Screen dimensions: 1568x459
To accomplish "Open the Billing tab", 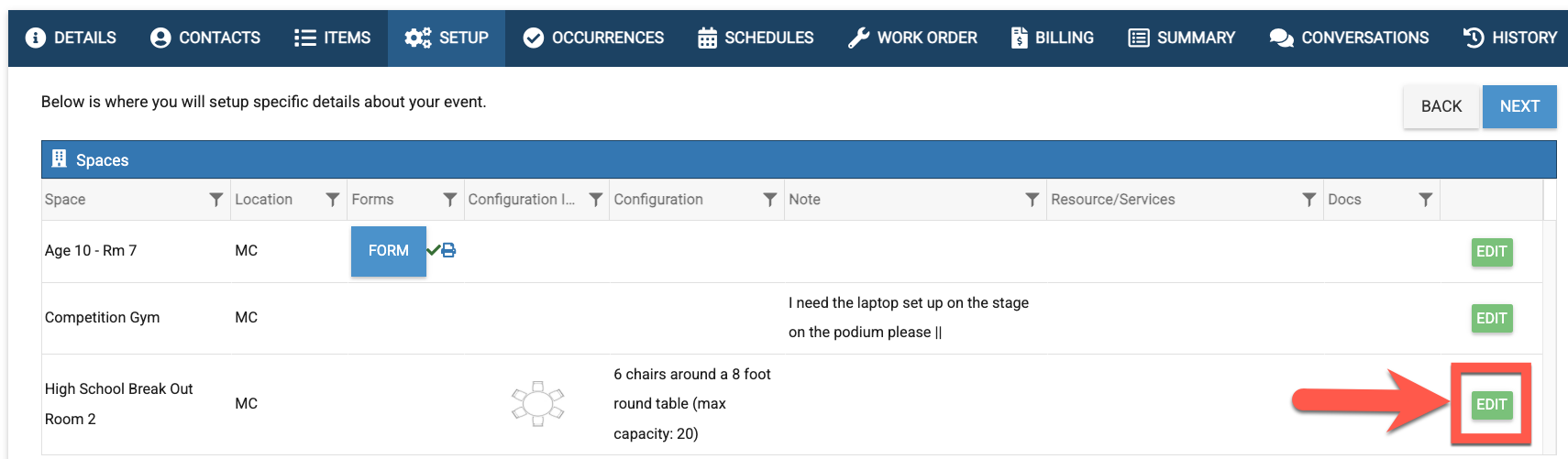I will [x=1052, y=38].
